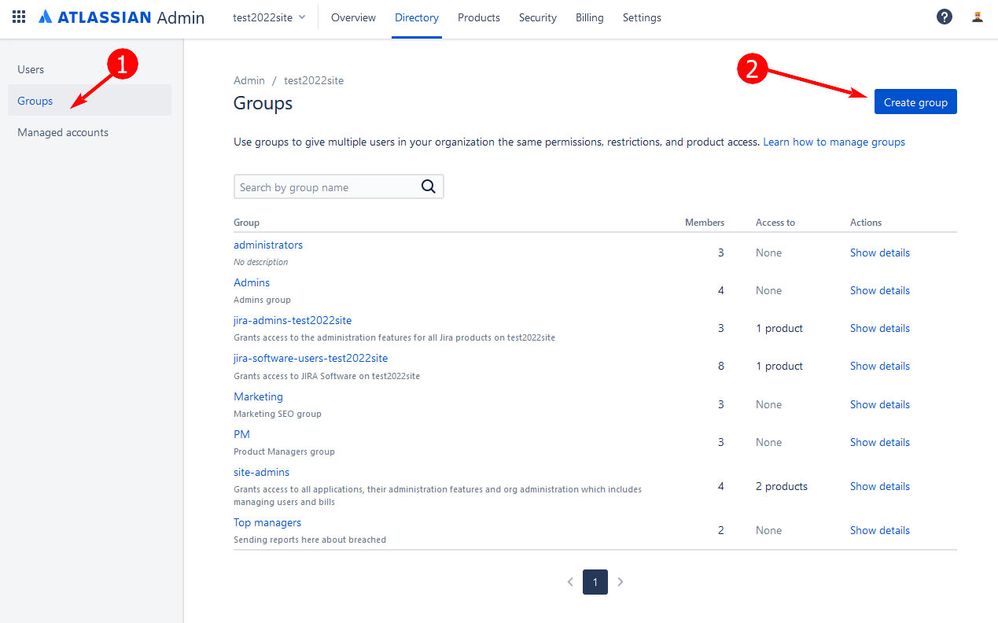This screenshot has height=623, width=998.
Task: Show details for PM group
Action: pos(880,442)
